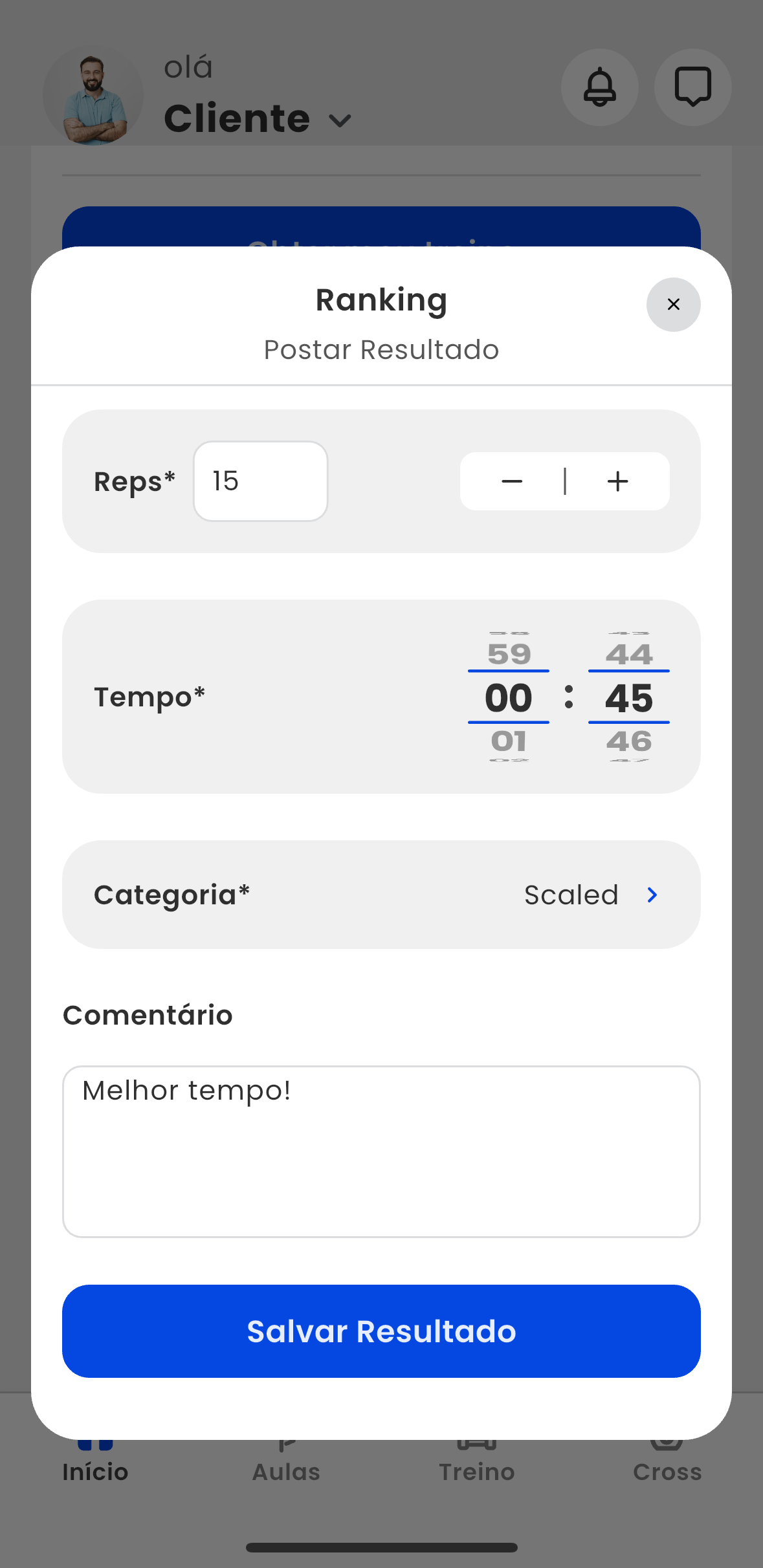
Task: Switch to the Início tab
Action: tap(95, 1470)
